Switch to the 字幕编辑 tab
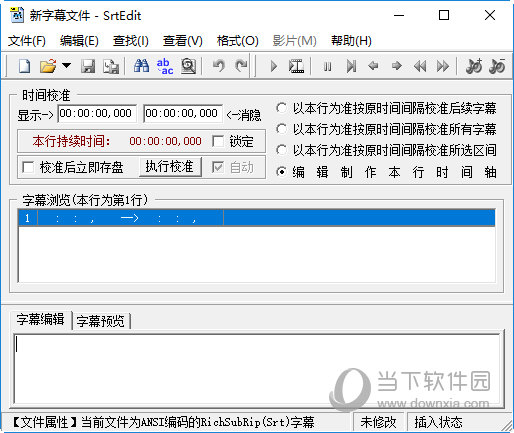The width and height of the screenshot is (514, 433). click(x=41, y=319)
